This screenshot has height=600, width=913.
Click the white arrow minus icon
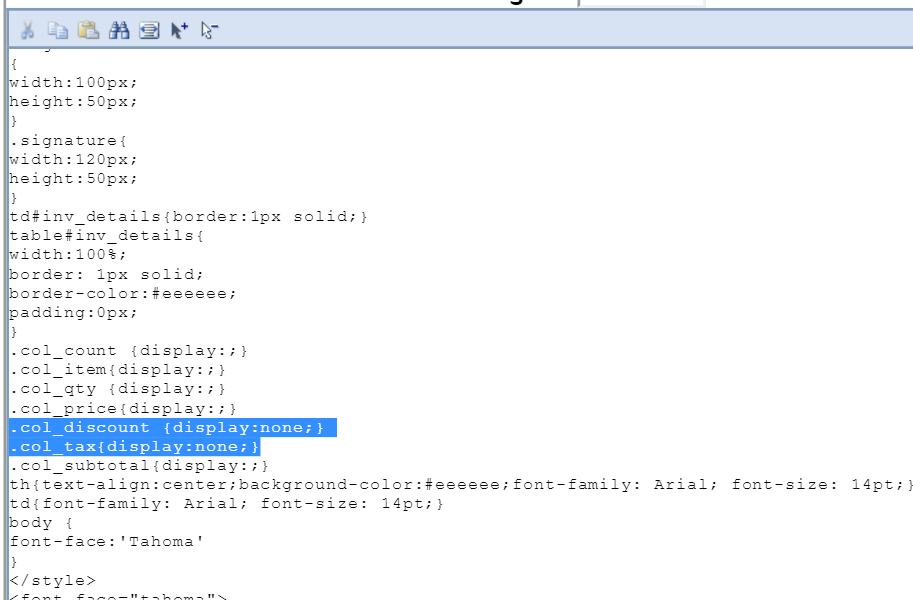tap(209, 31)
